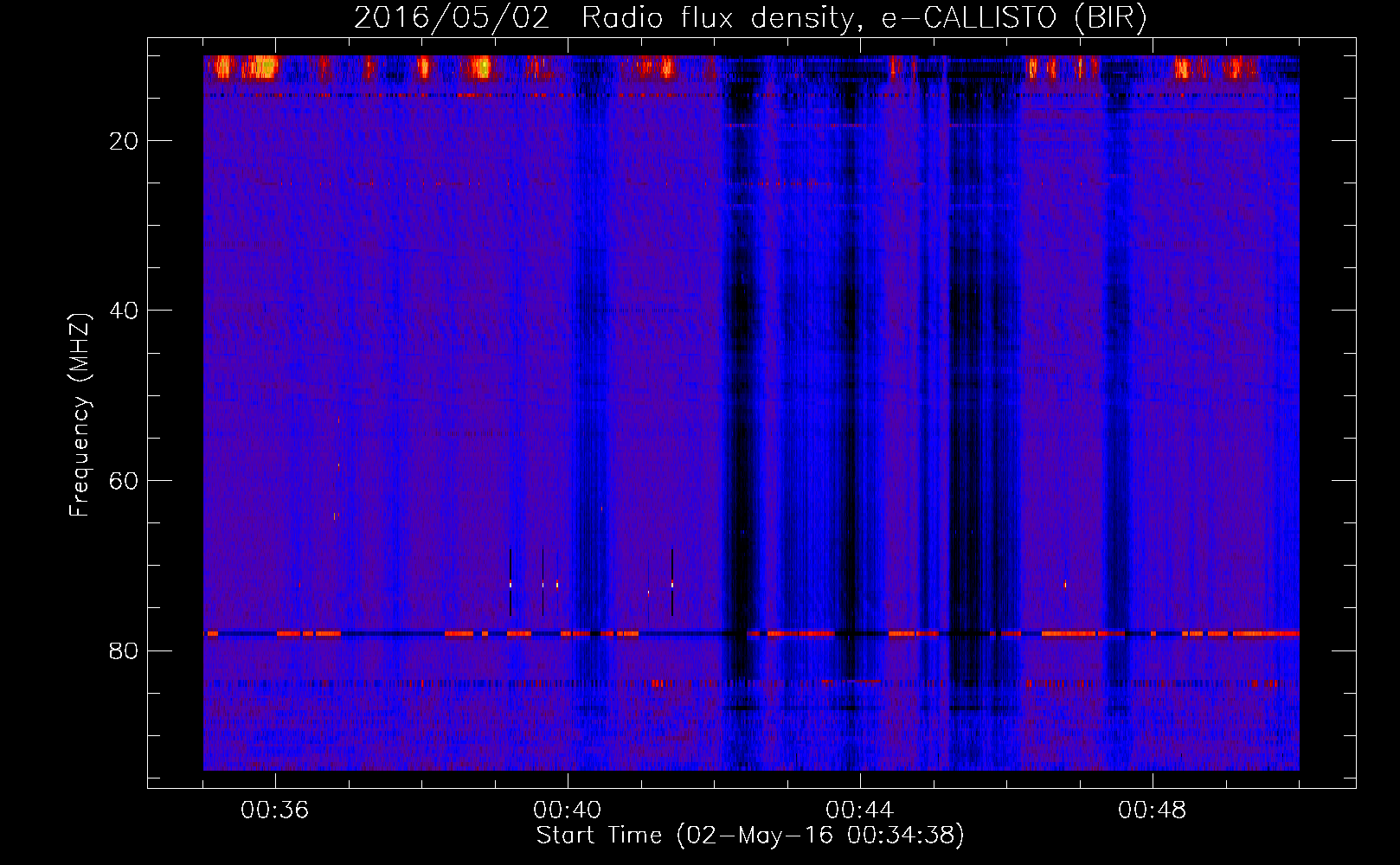Screen dimensions: 1400x865
Task: Select the 00:40 time axis label
Action: pyautogui.click(x=568, y=811)
